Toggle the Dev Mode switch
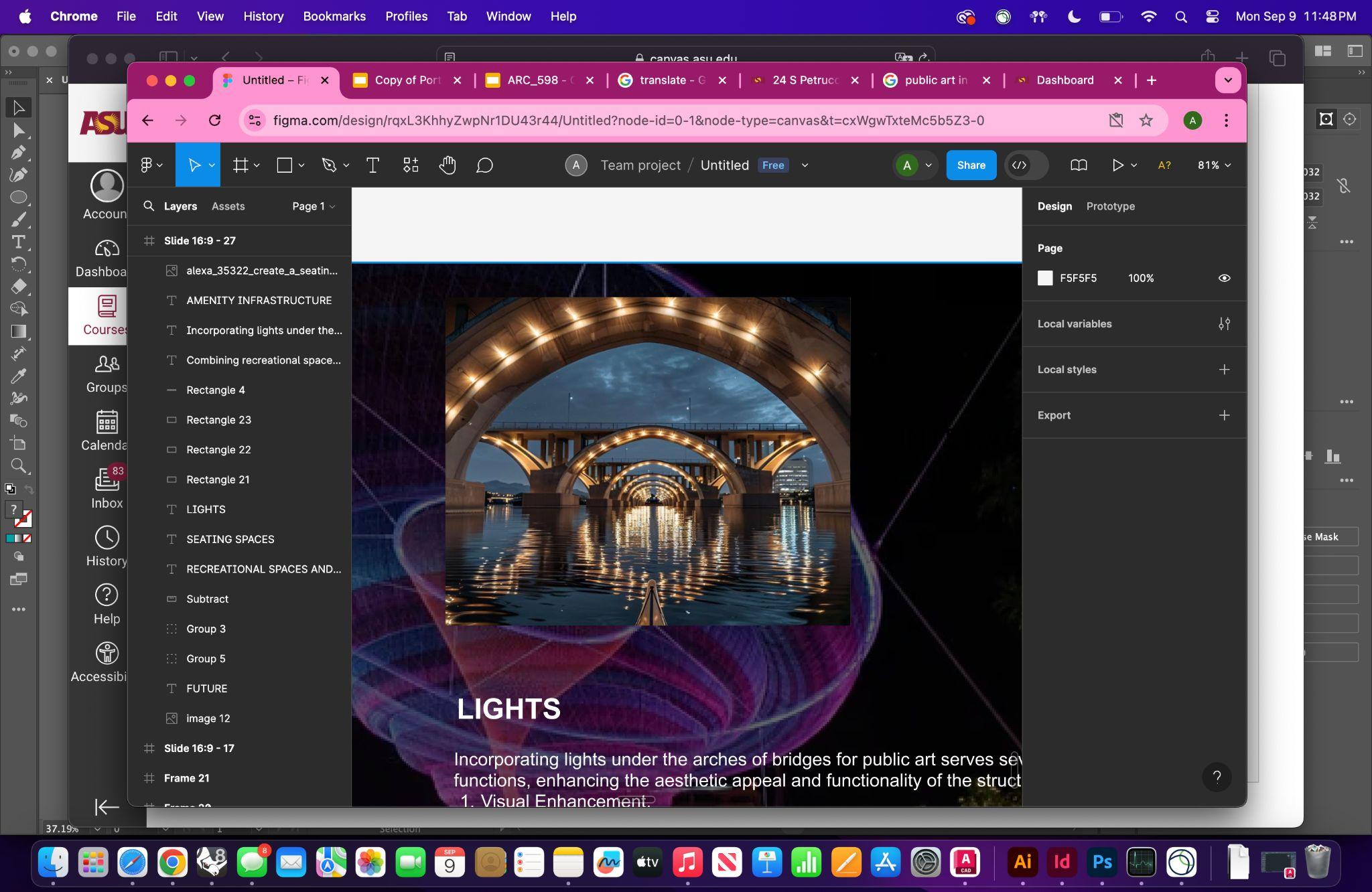Viewport: 1372px width, 892px height. coord(1026,165)
